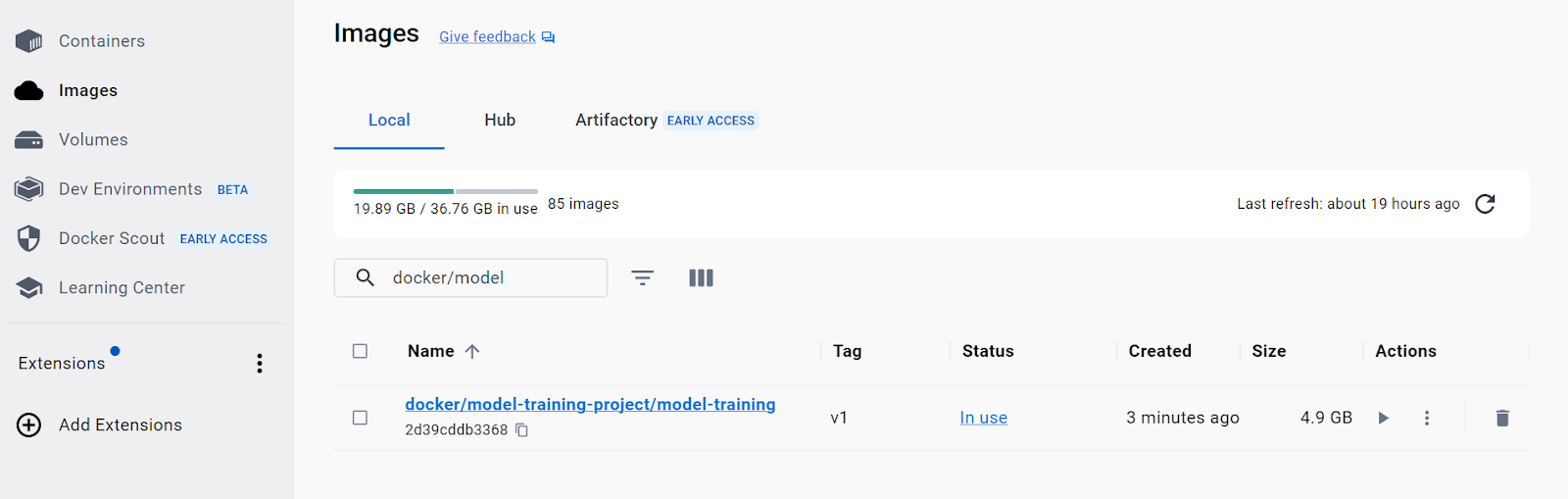Open the filter options icon
This screenshot has width=1568, height=499.
(x=642, y=278)
